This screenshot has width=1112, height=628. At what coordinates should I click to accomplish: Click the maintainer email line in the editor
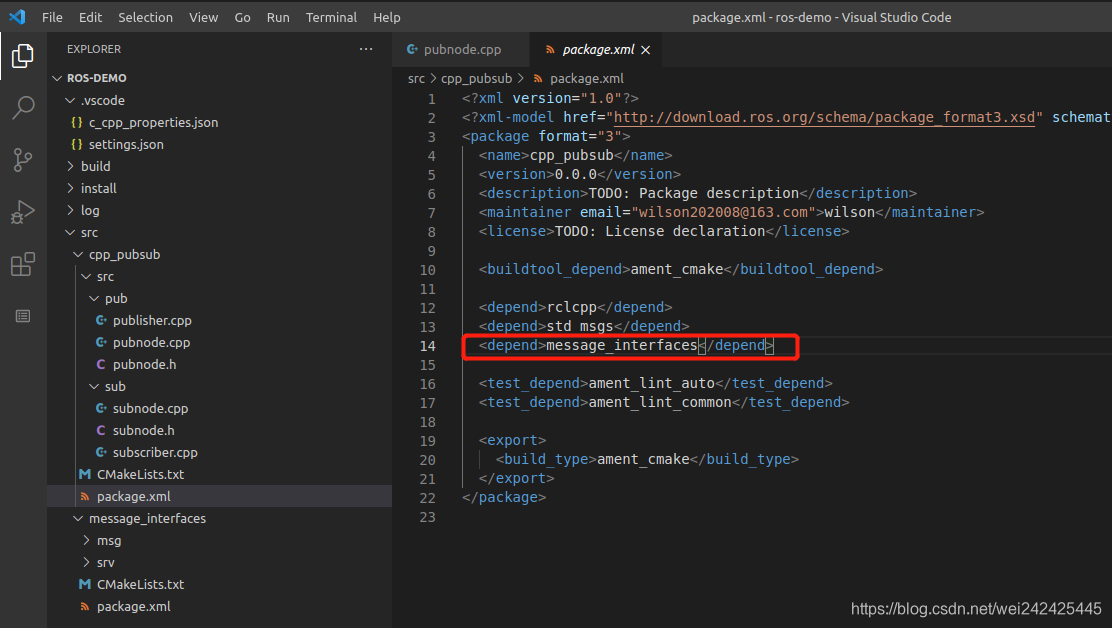(x=731, y=212)
